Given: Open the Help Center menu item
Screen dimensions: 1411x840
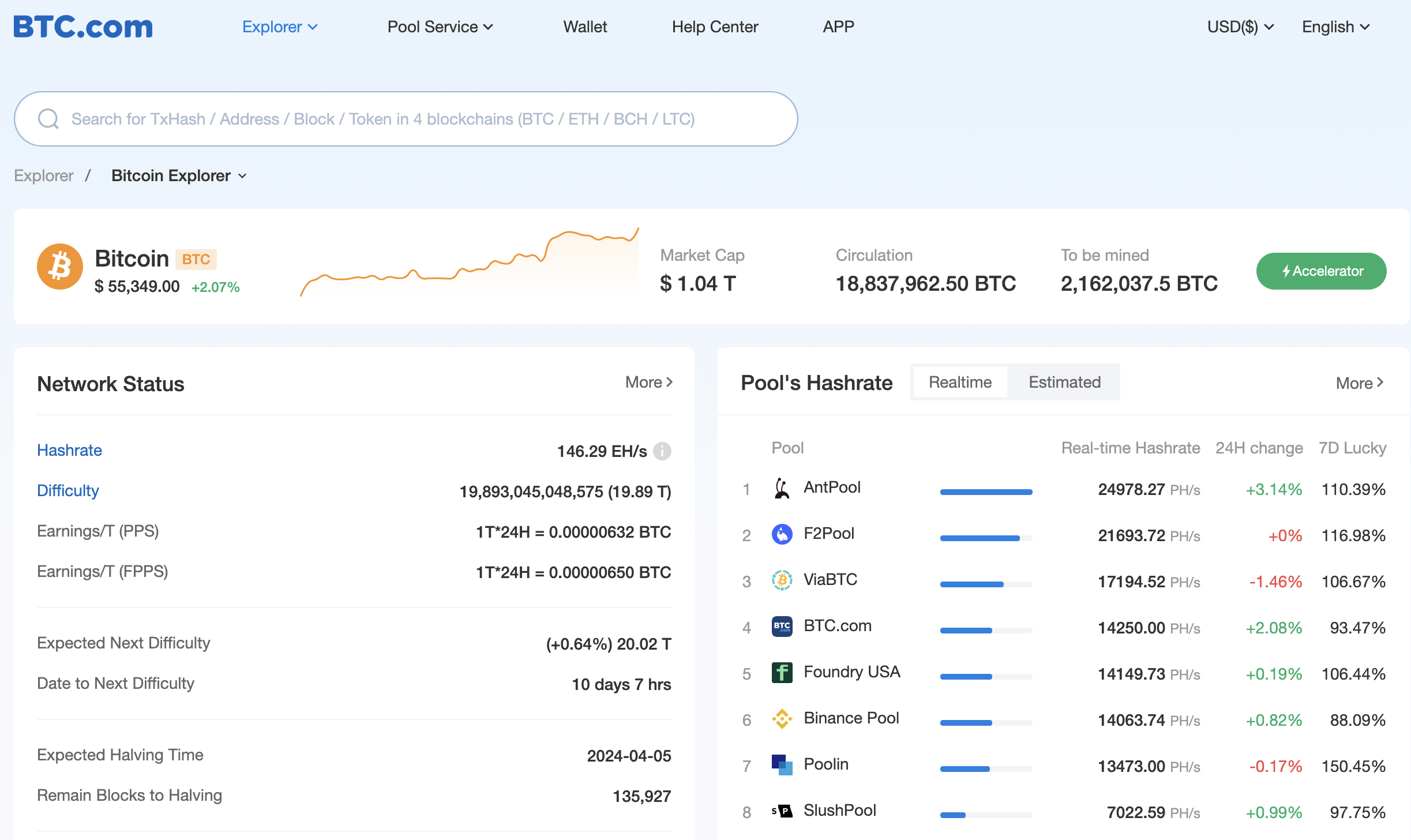Looking at the screenshot, I should [x=715, y=27].
